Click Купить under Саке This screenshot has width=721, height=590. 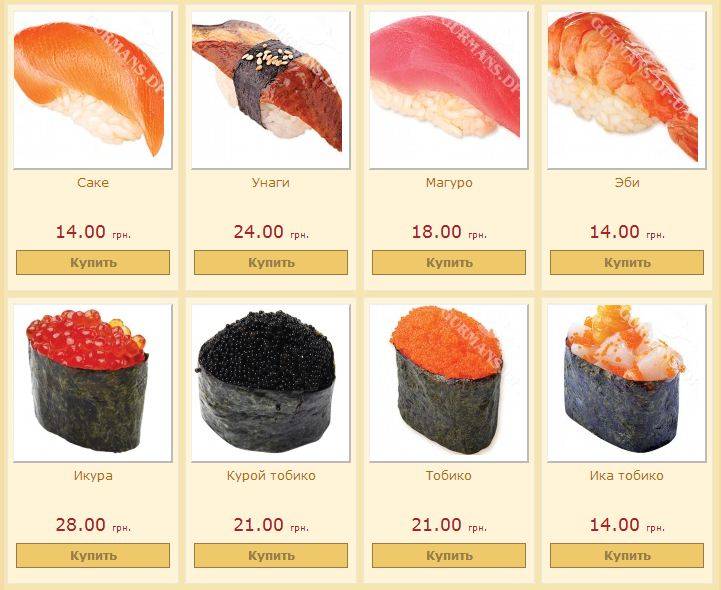coord(93,263)
